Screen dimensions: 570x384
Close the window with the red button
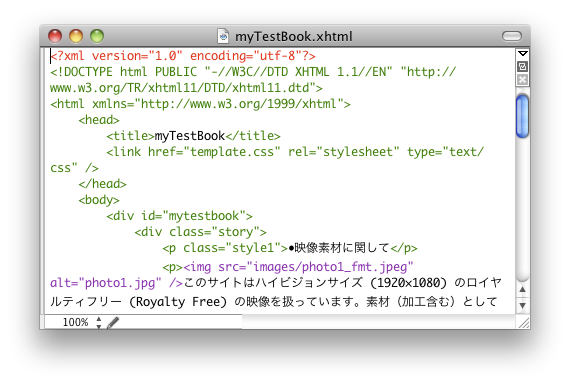tap(55, 36)
